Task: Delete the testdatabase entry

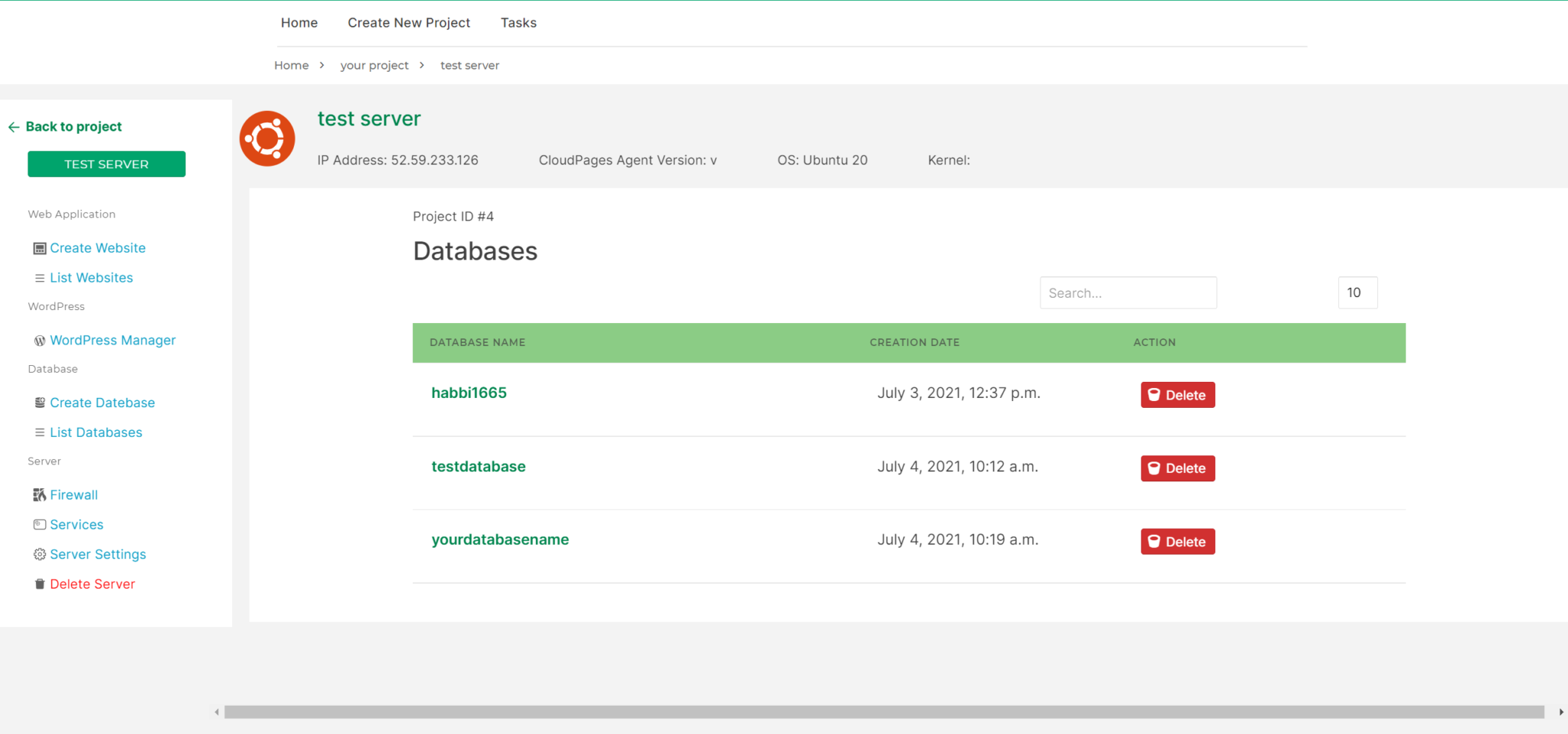Action: (x=1177, y=468)
